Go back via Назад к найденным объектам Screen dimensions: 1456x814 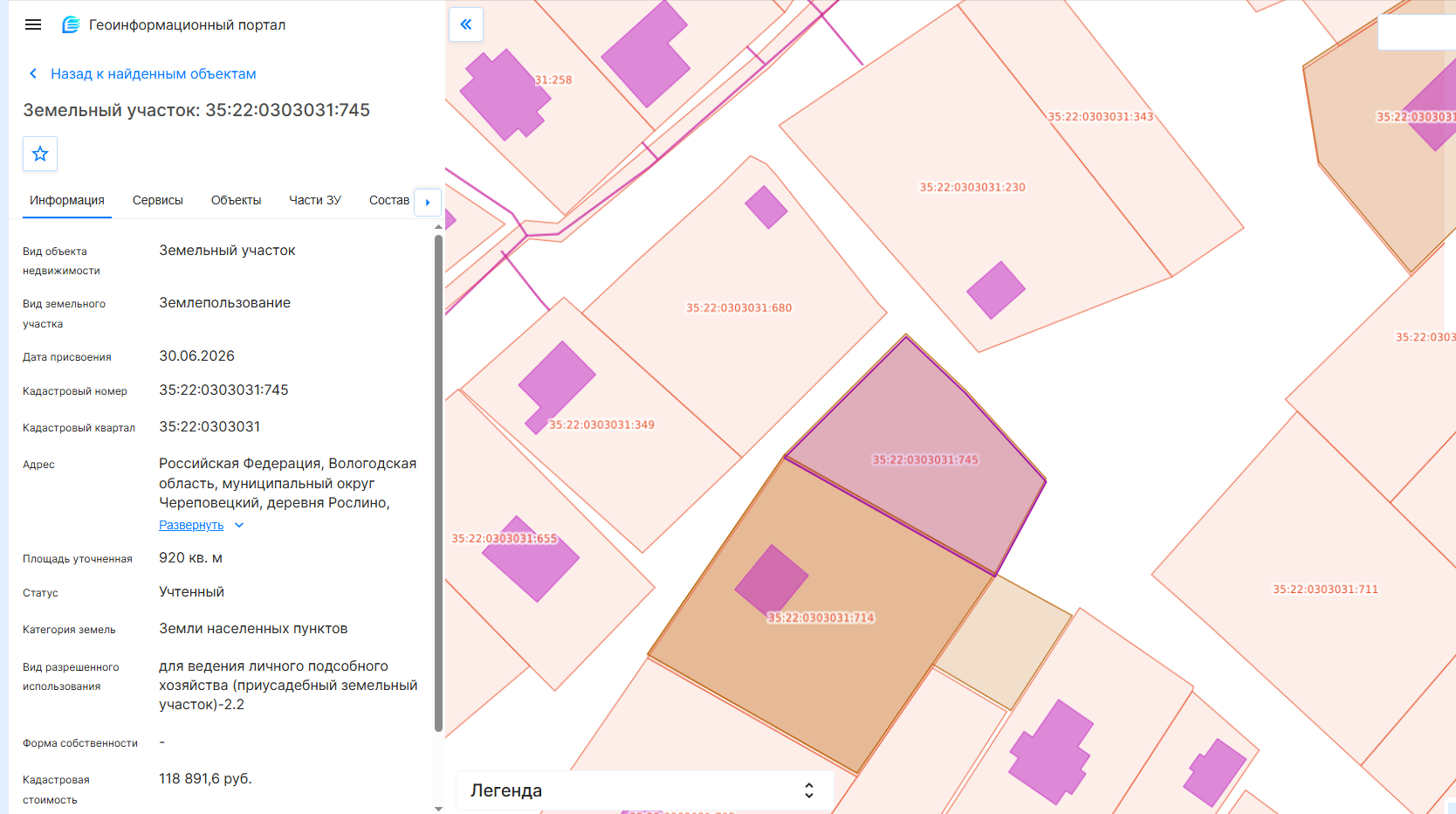point(154,73)
